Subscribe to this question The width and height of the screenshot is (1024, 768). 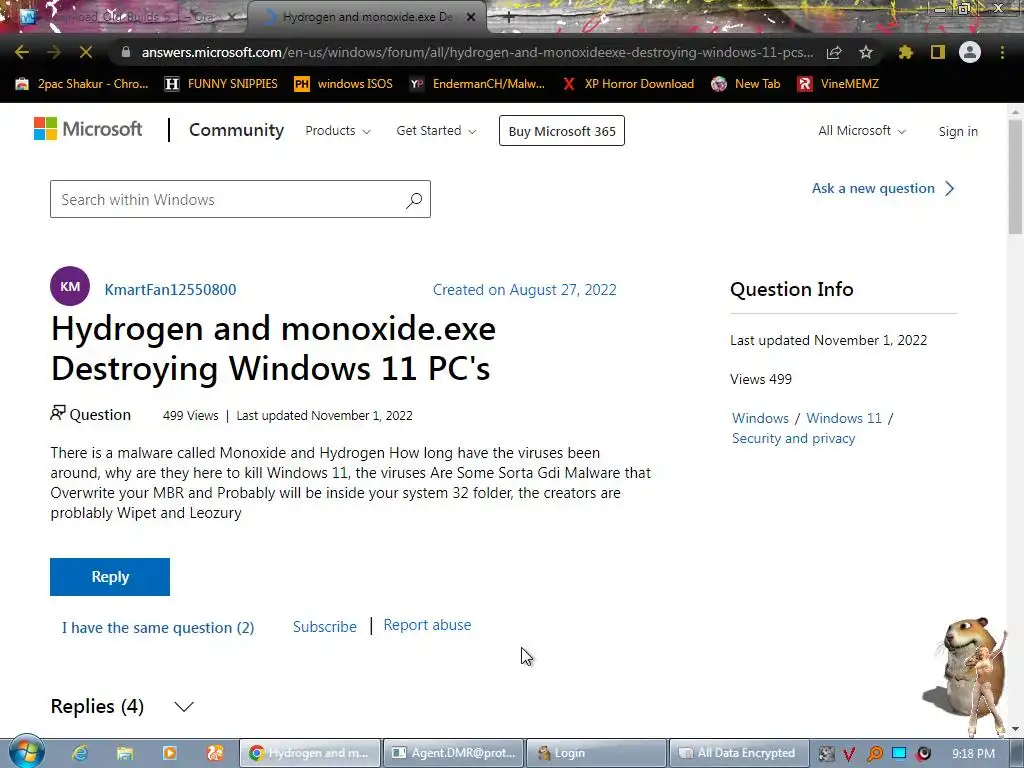click(x=325, y=626)
